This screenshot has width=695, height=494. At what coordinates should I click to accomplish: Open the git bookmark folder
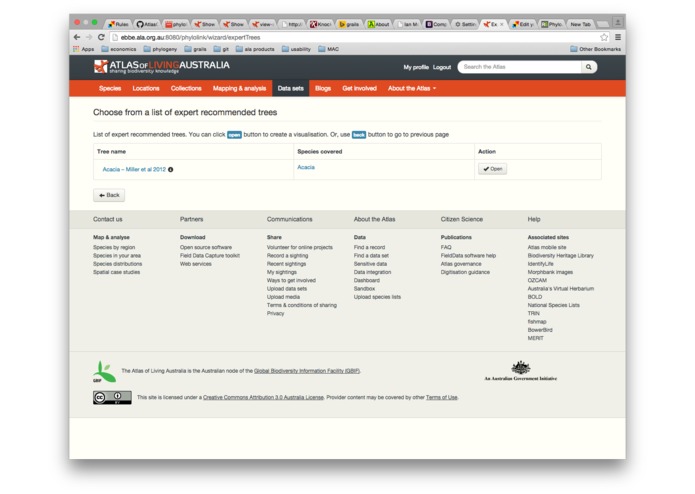point(221,49)
